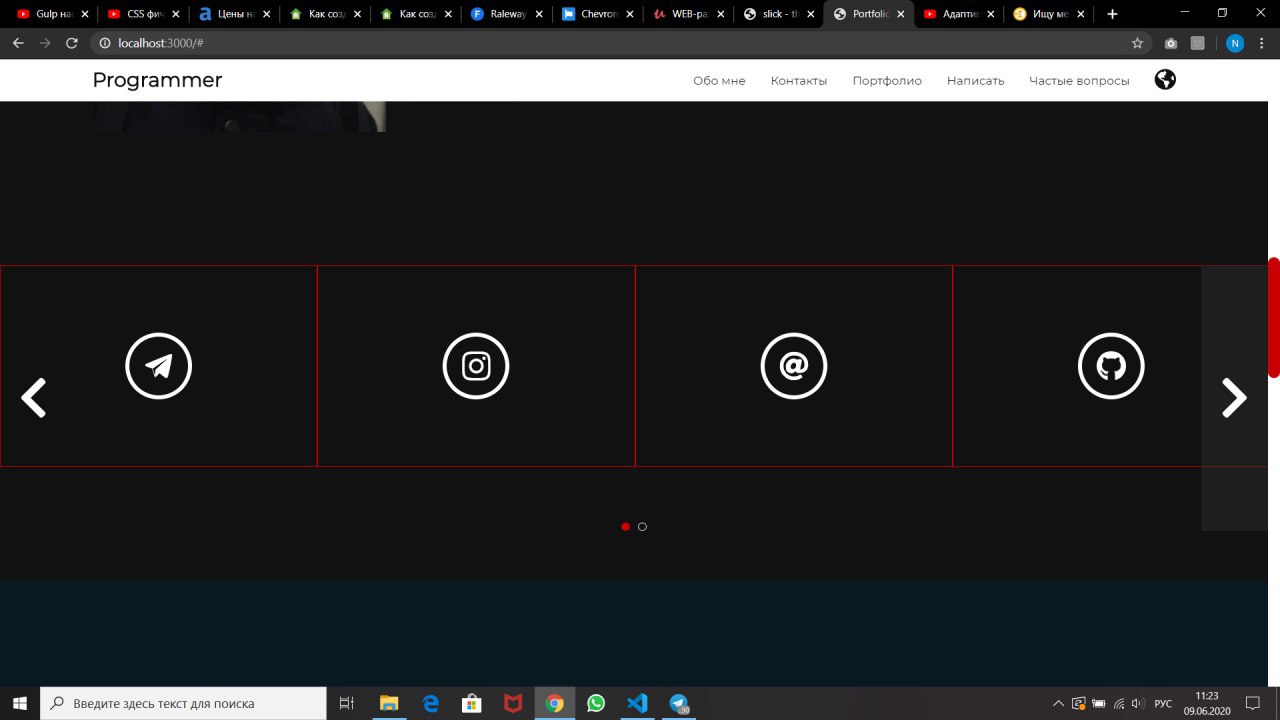The image size is (1280, 720).
Task: Go to the Контакты section
Action: click(x=799, y=81)
